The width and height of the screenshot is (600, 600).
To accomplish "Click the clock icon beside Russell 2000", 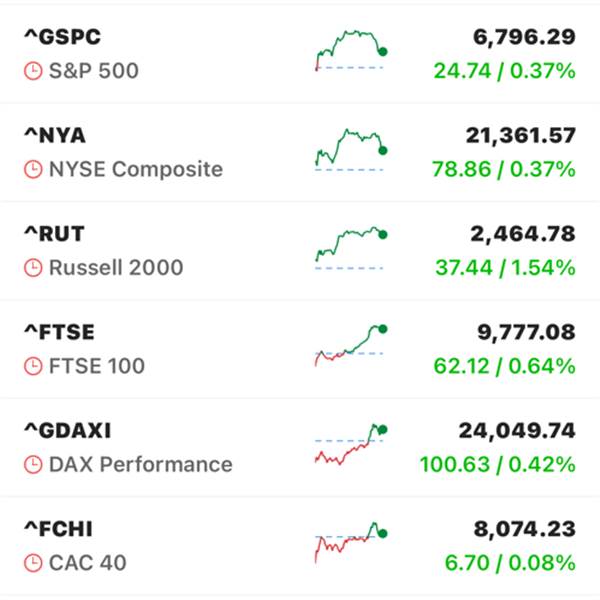I will tap(33, 268).
